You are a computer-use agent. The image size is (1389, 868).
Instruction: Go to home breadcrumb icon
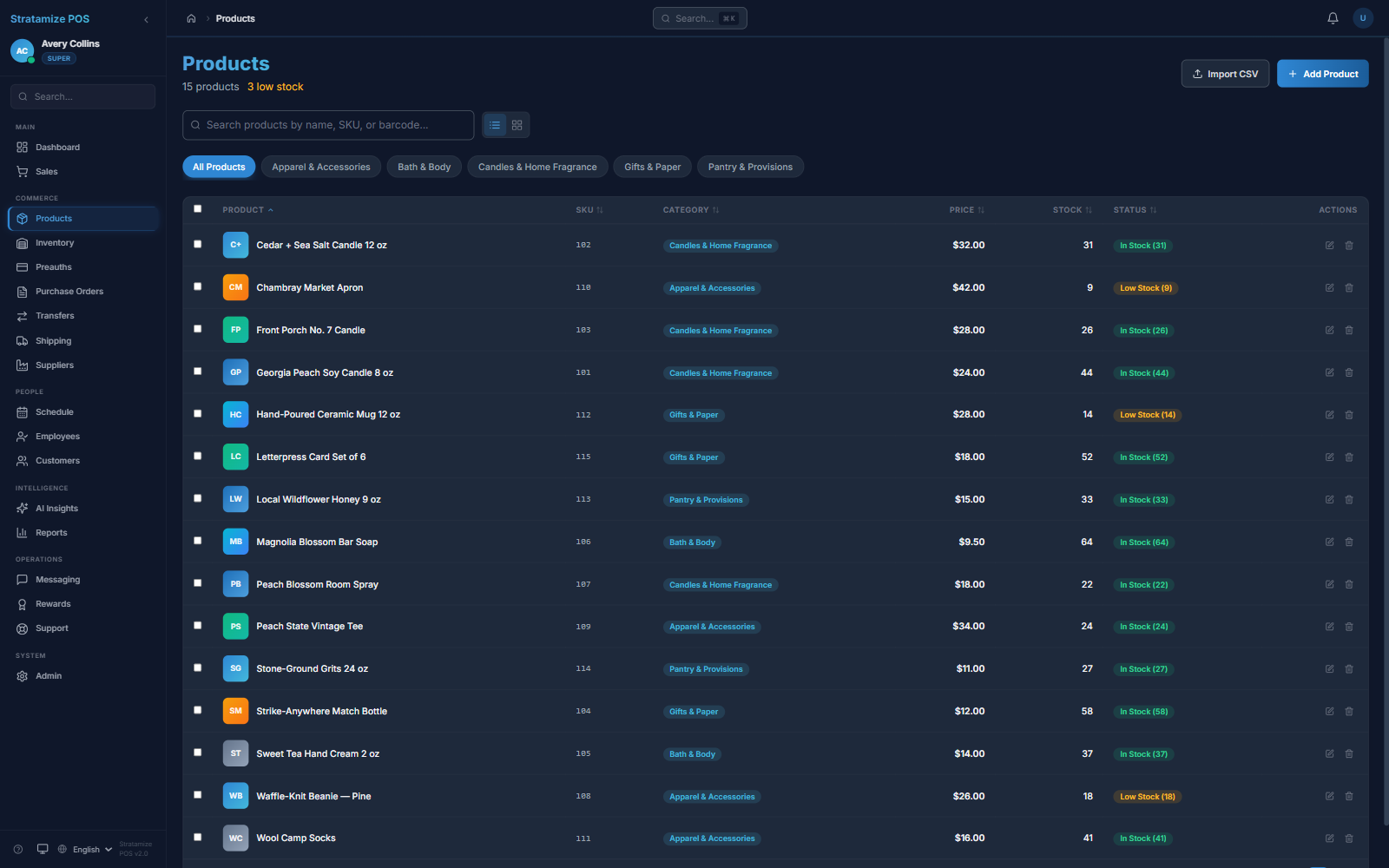(191, 18)
